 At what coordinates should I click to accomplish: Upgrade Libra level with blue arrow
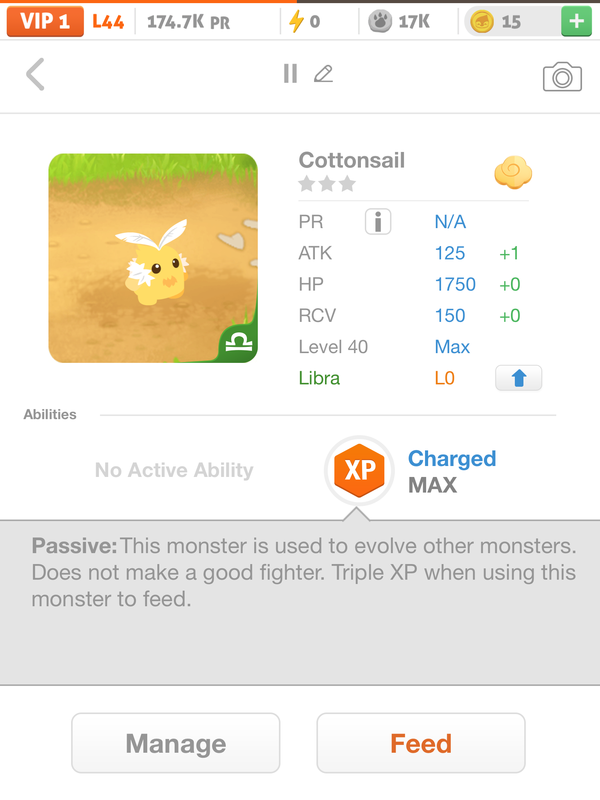(x=518, y=378)
